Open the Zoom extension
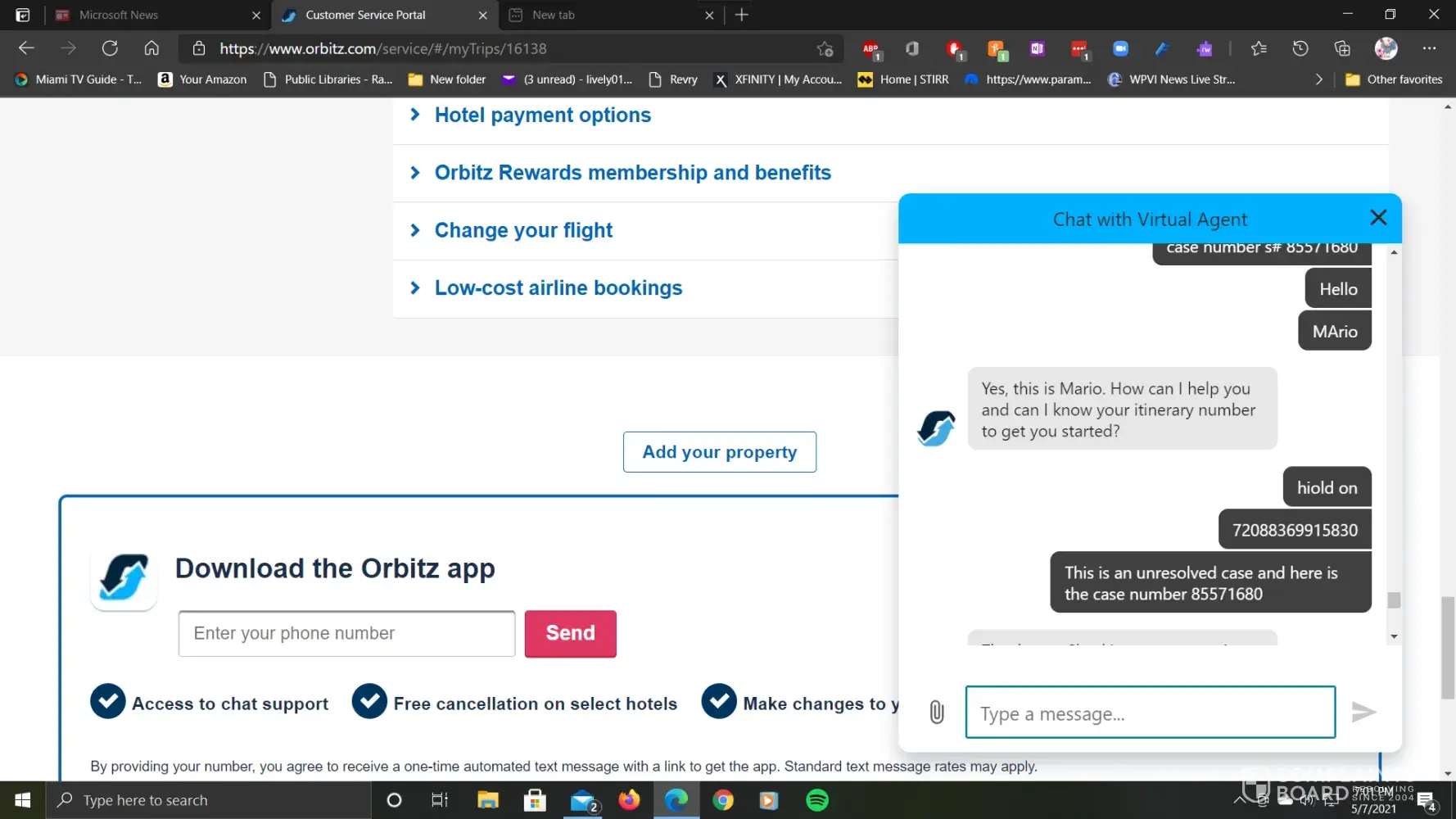 coord(1120,49)
